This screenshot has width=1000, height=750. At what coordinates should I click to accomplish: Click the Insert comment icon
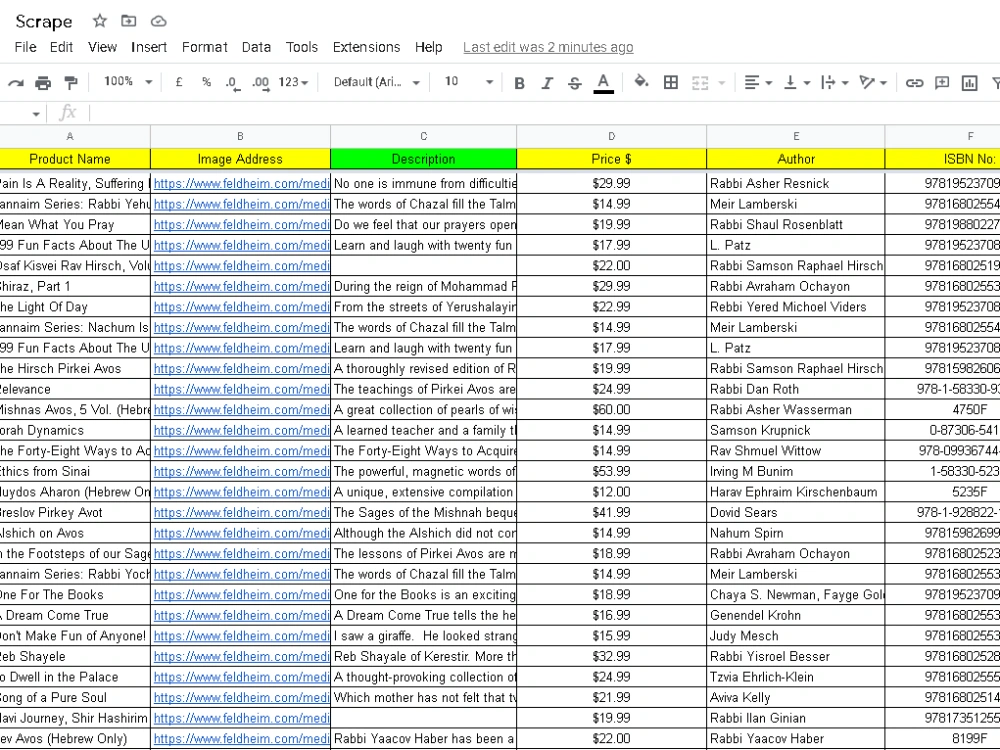(x=941, y=82)
